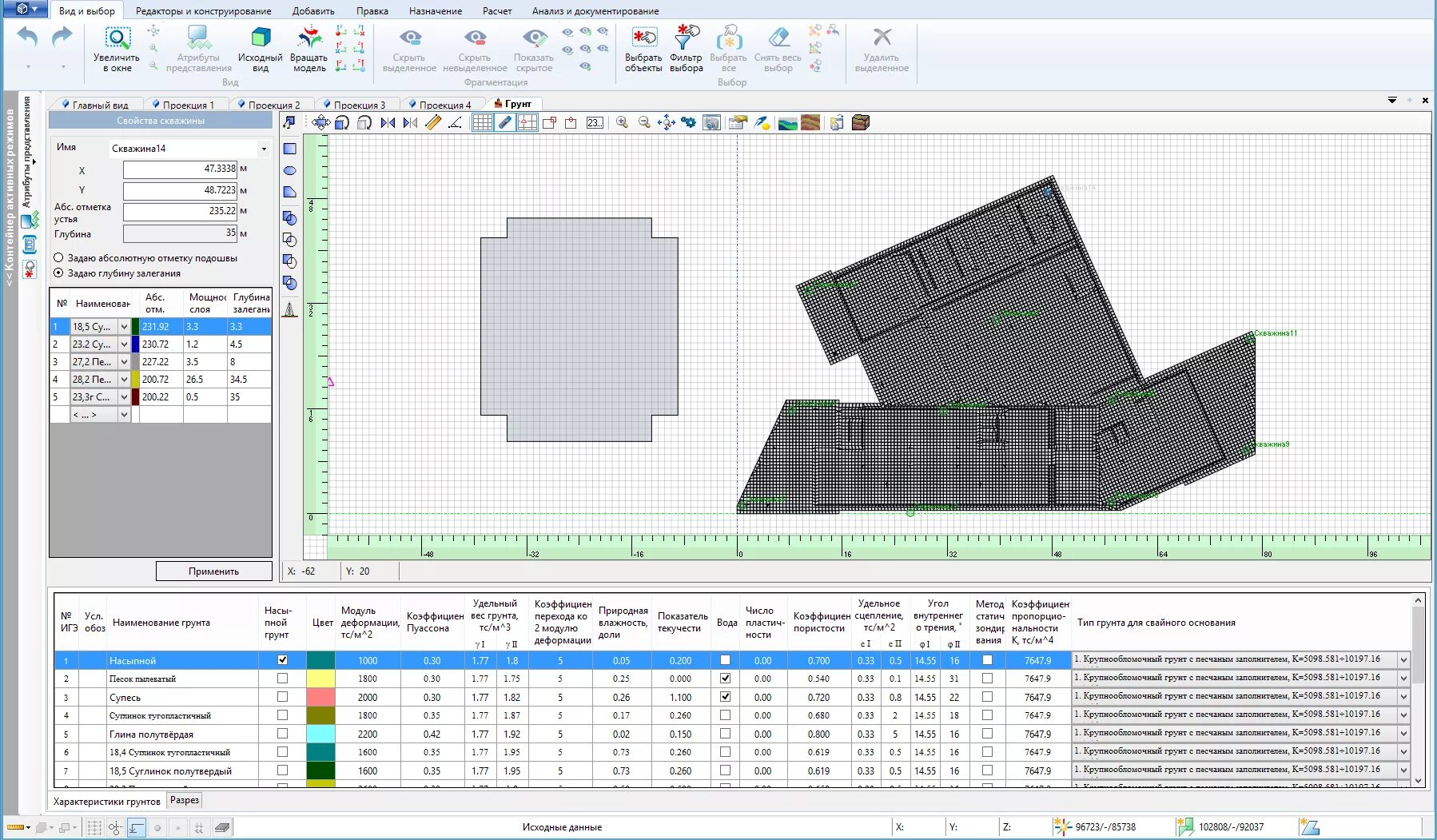Check 'Насыпной грунт' for Глина полутвёрдая row
Screen dimensions: 1437x840
tap(282, 734)
